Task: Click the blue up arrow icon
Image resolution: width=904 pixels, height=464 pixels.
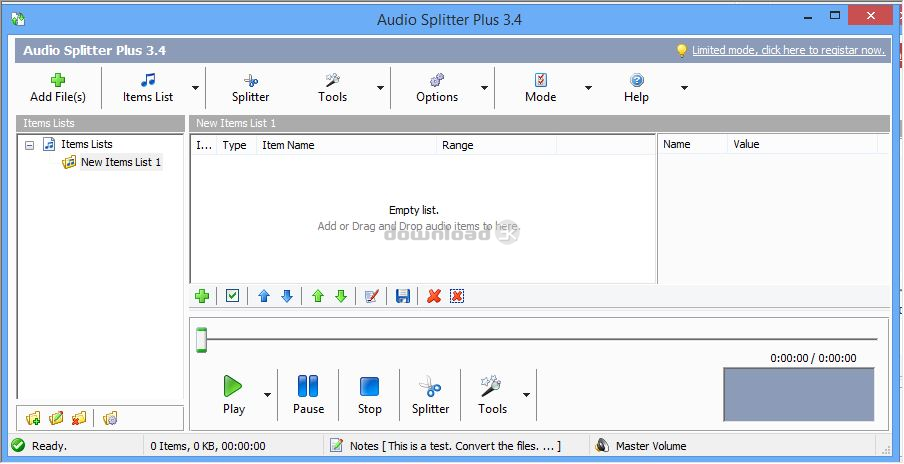Action: tap(264, 296)
